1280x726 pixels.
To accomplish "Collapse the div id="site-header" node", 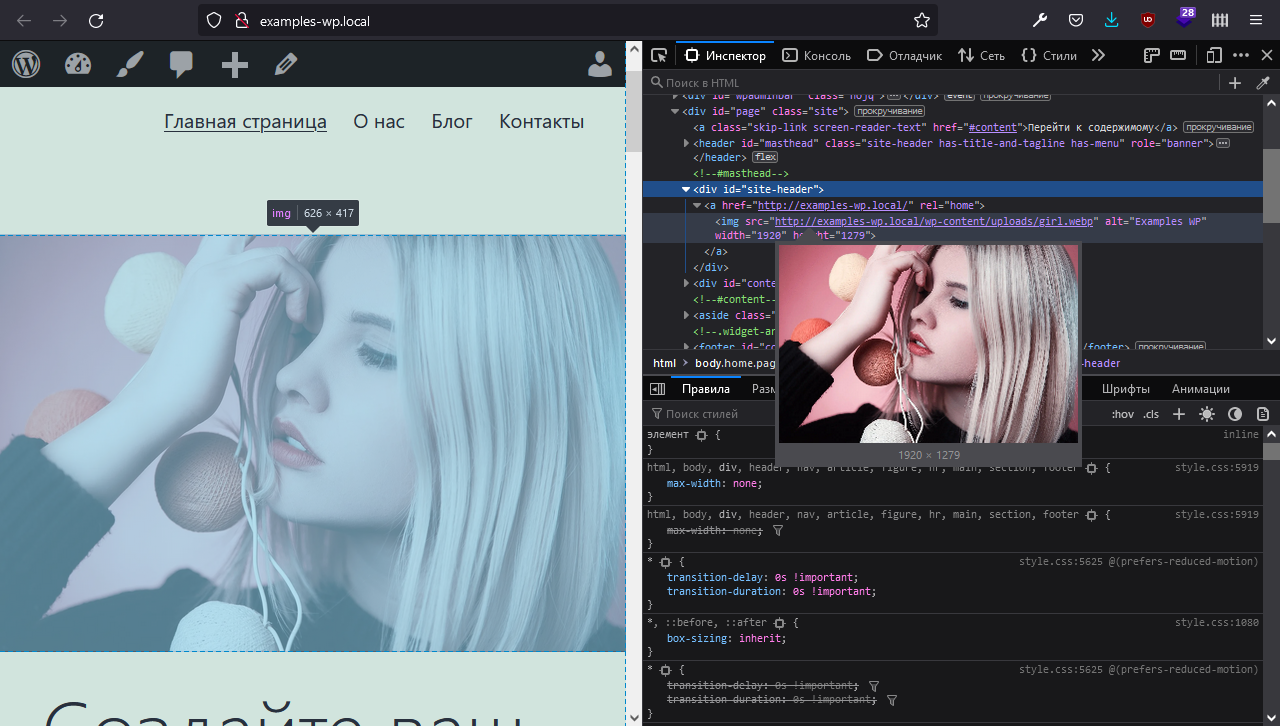I will [686, 189].
